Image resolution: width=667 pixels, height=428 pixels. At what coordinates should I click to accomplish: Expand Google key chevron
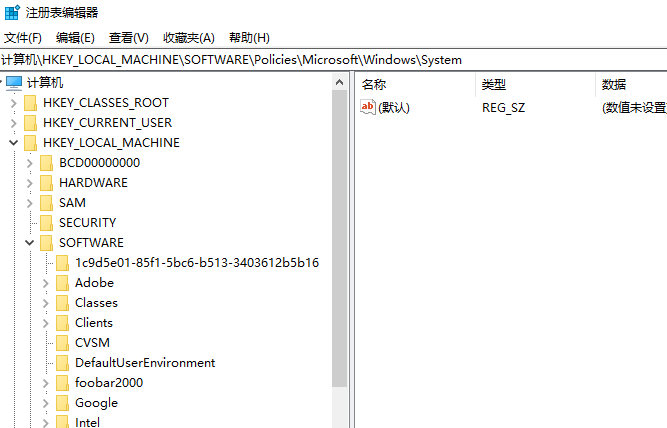click(x=46, y=403)
